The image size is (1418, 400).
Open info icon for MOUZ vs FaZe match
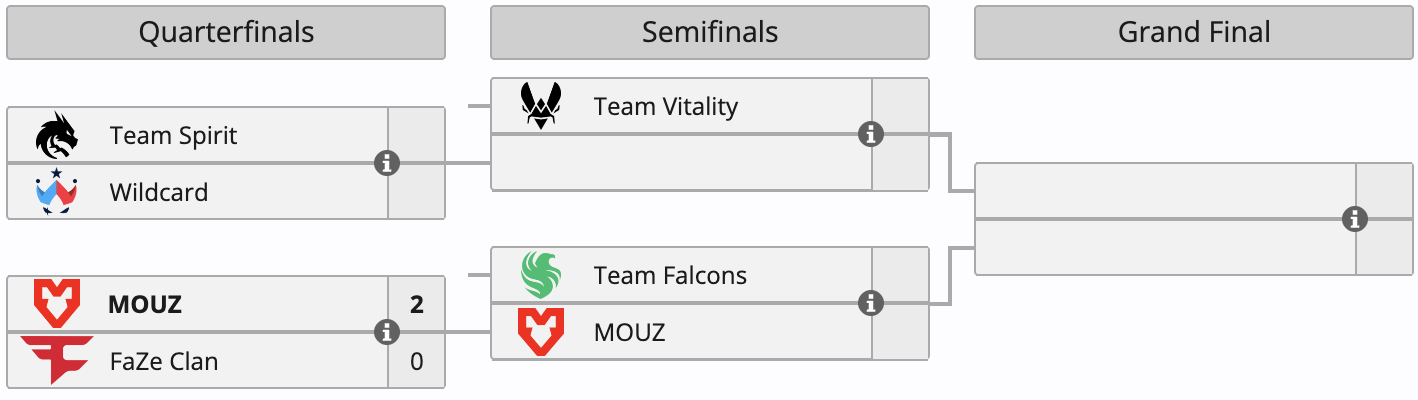click(387, 332)
